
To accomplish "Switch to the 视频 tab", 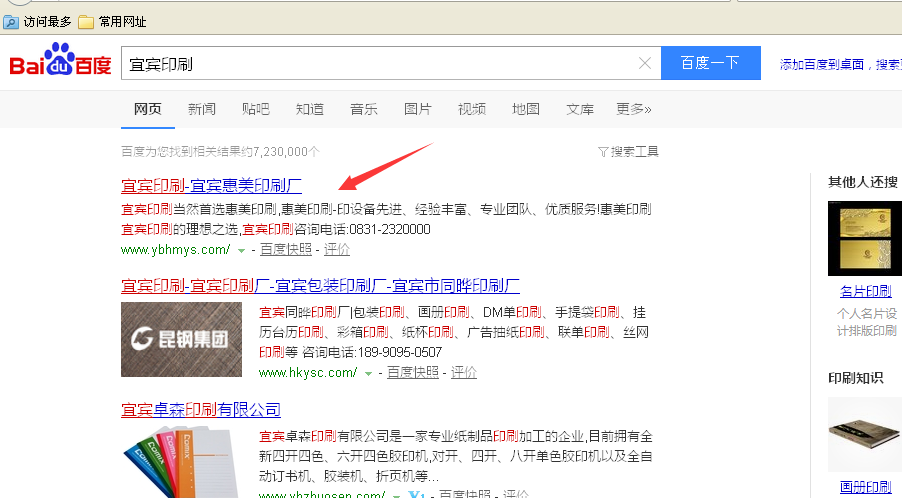I will 472,109.
